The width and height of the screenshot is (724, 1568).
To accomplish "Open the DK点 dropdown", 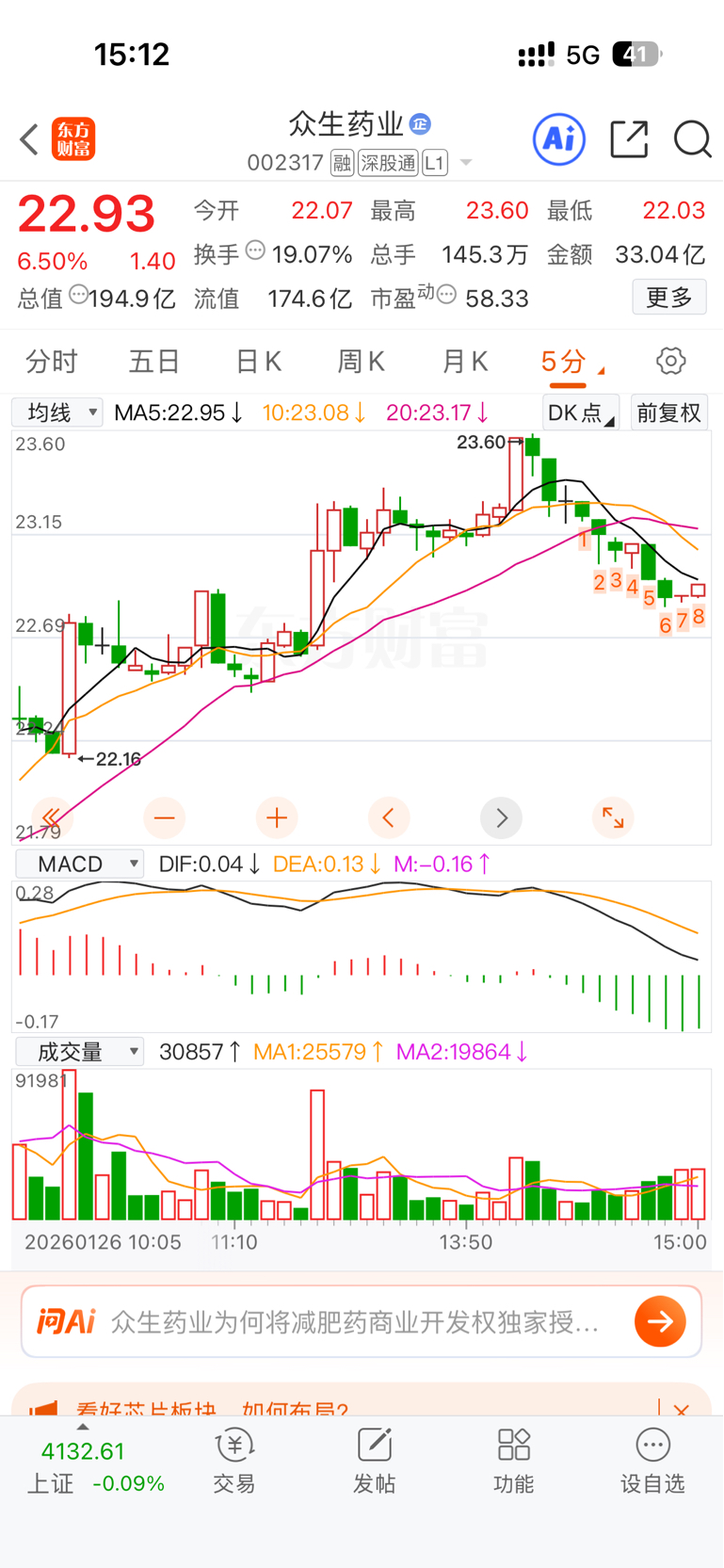I will [581, 412].
